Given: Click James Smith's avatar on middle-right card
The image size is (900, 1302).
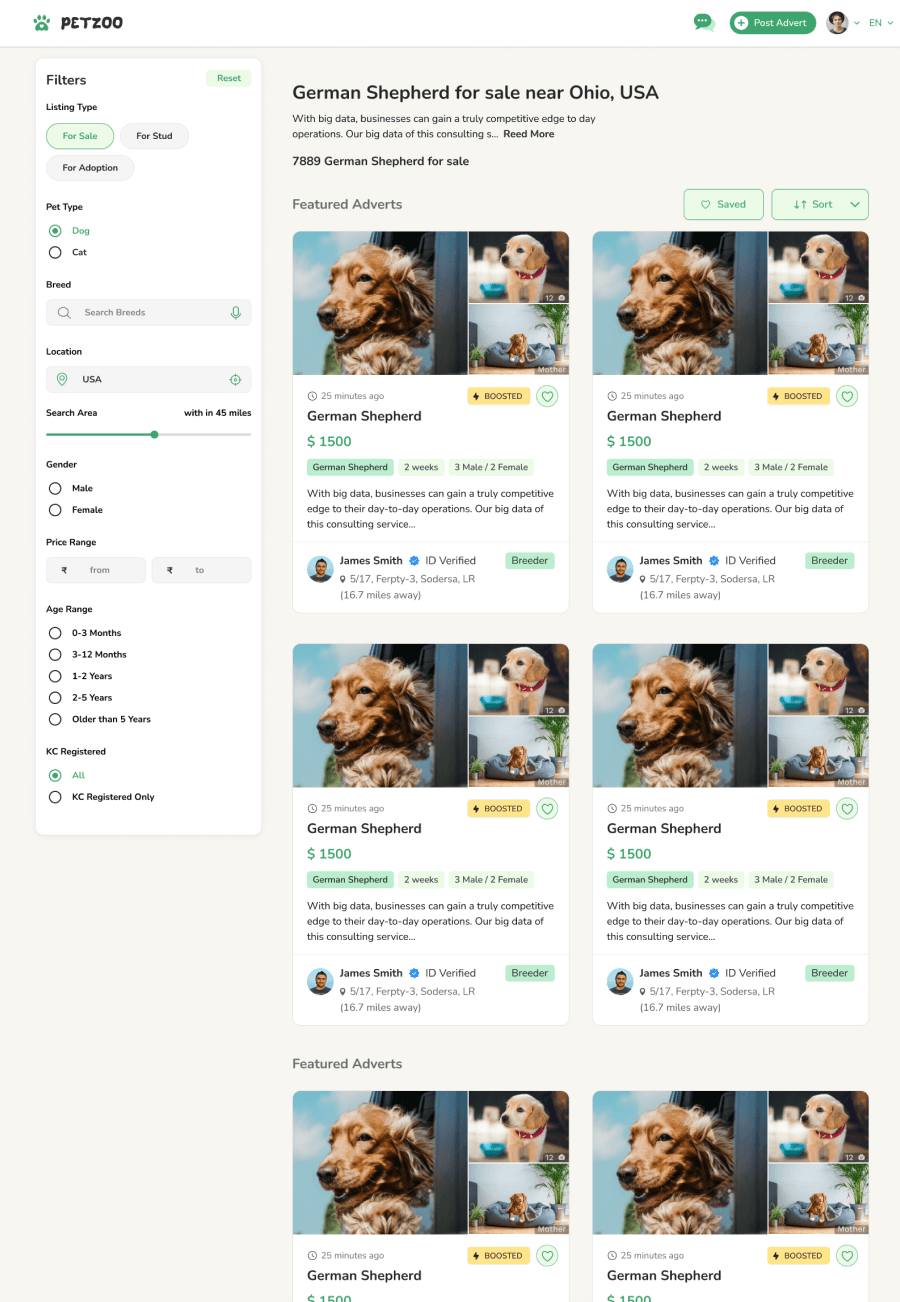Looking at the screenshot, I should [x=620, y=981].
